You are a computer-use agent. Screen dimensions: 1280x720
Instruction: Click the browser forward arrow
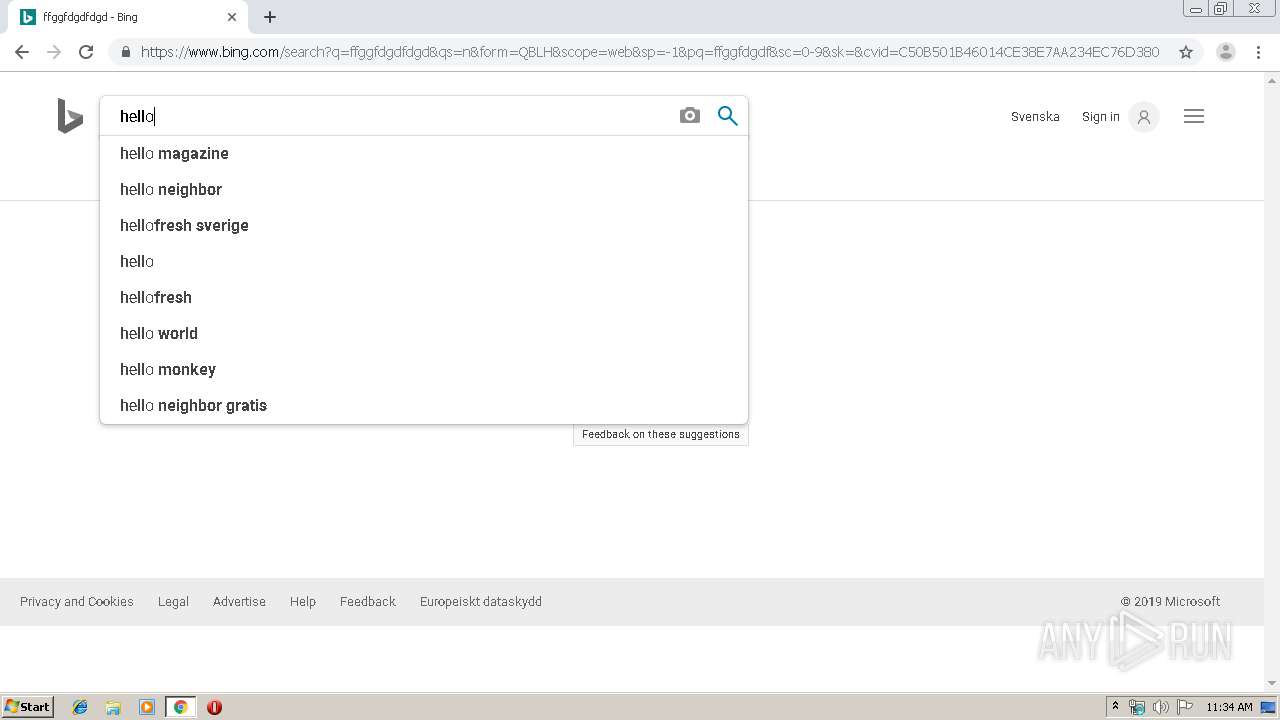54,52
